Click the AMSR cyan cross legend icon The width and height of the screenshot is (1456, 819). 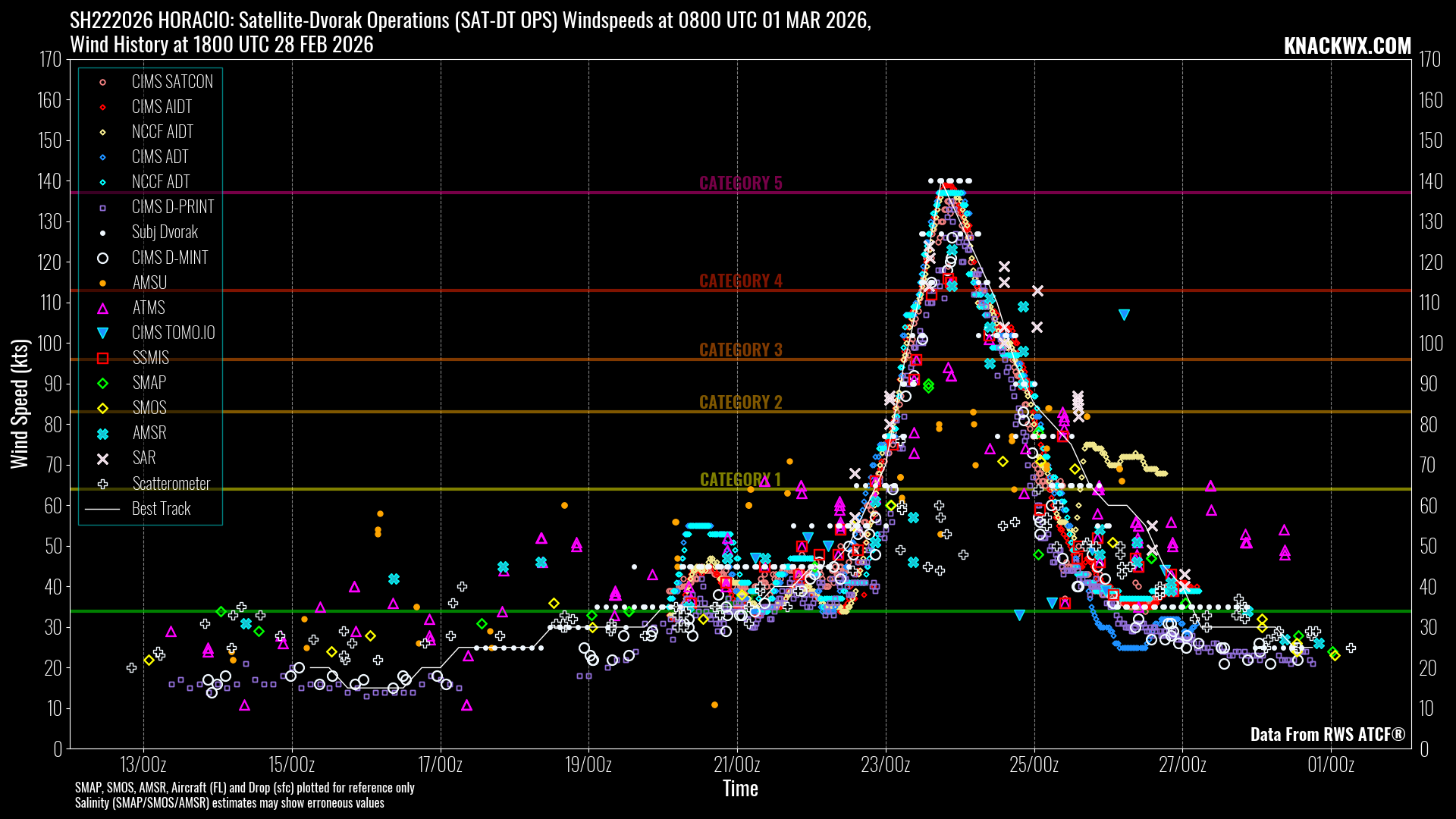[103, 433]
